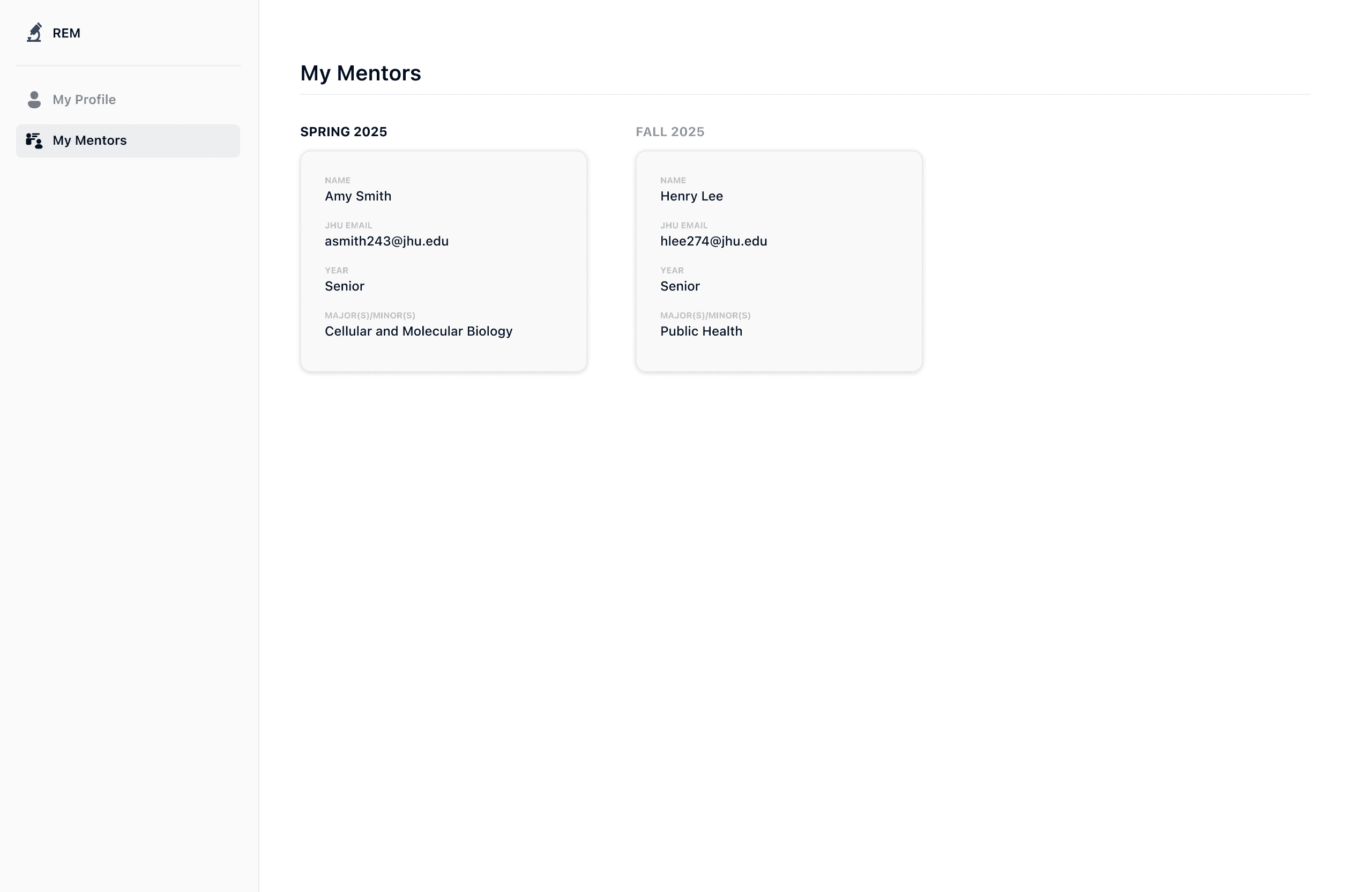Select the My Mentors sidebar item
This screenshot has width=1372, height=892.
pyautogui.click(x=90, y=140)
